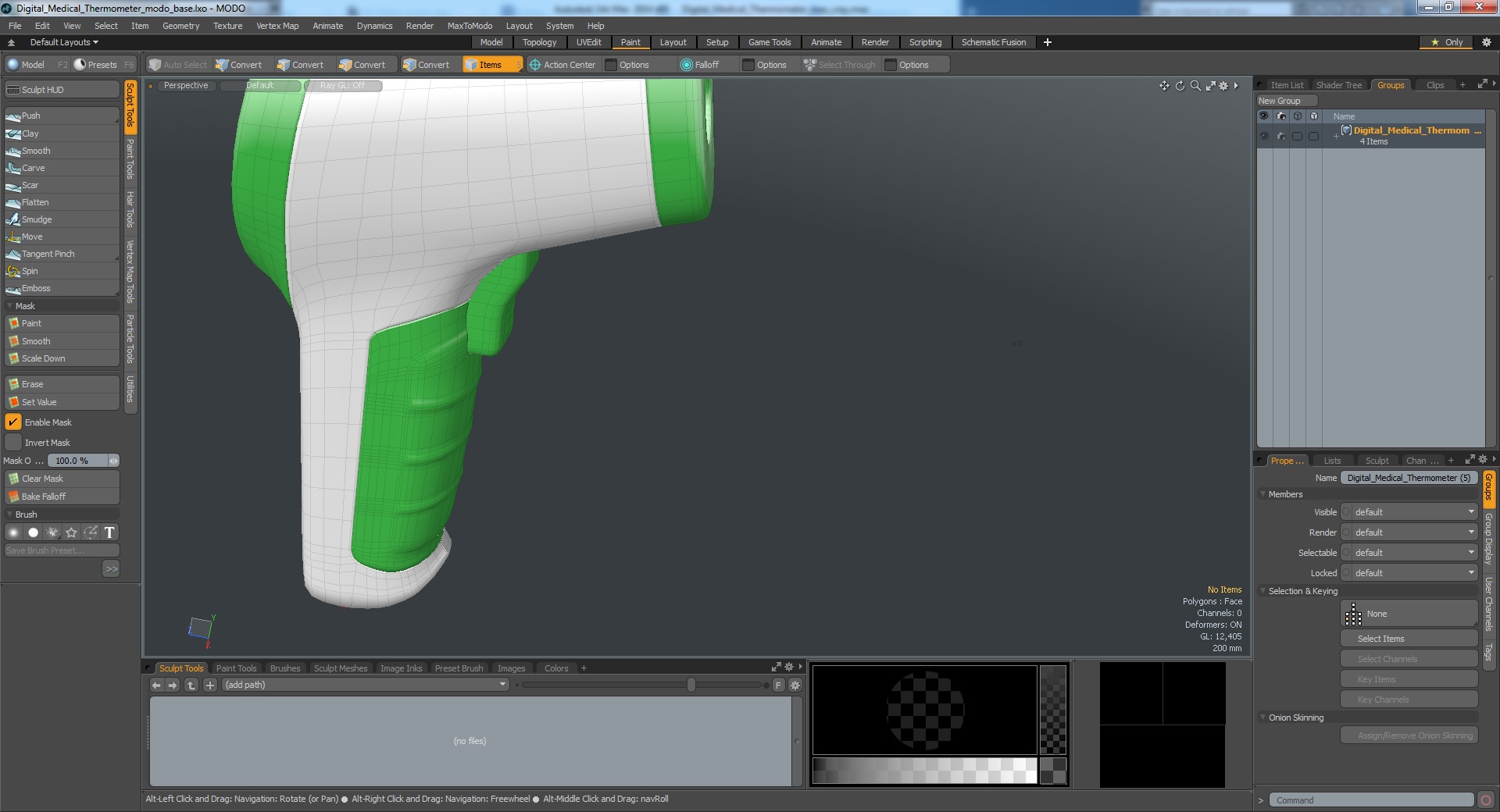Select the Tangent Pinch tool
Screen dimensions: 1500x812
point(62,254)
